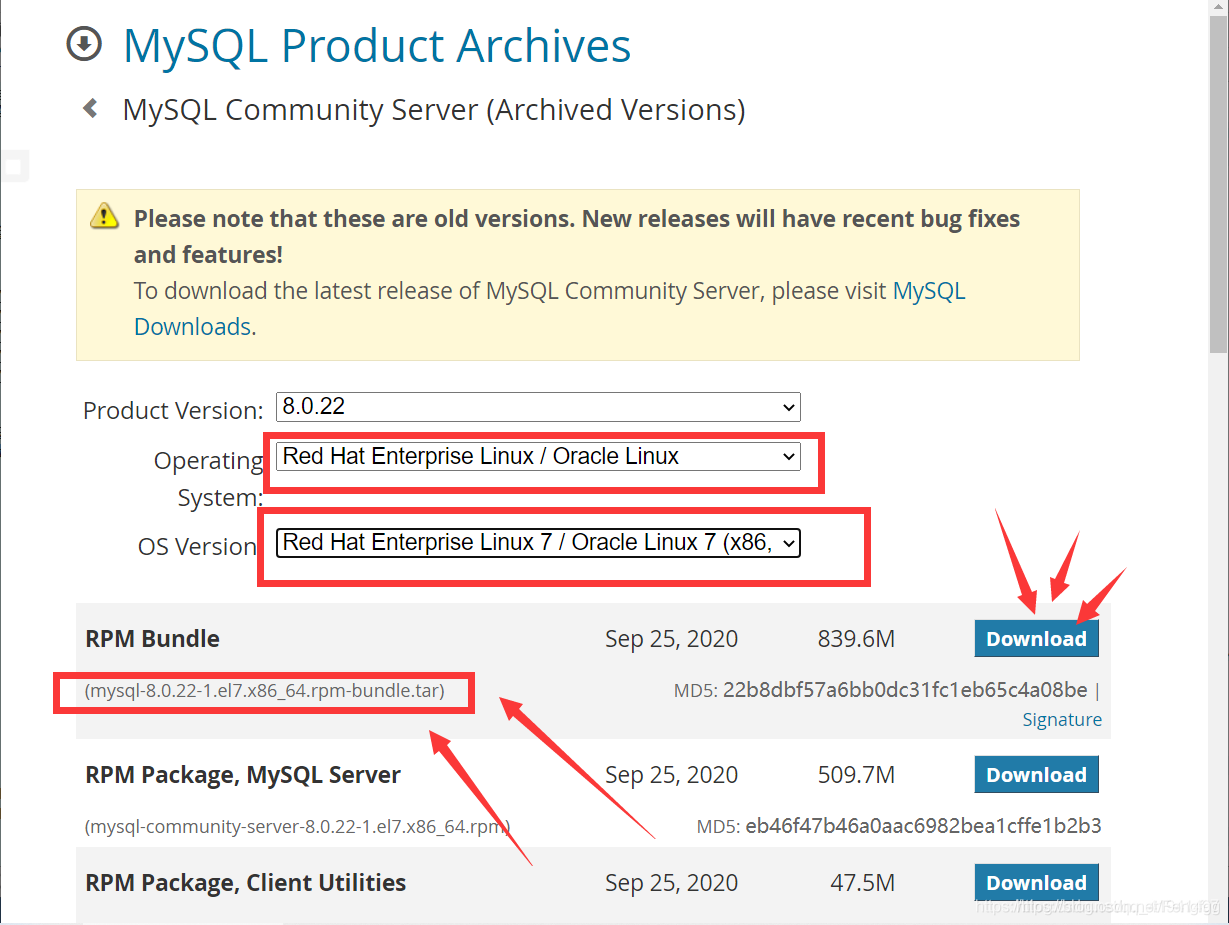Click the yellow warning triangle in the notice box
The height and width of the screenshot is (925, 1229).
tap(104, 215)
